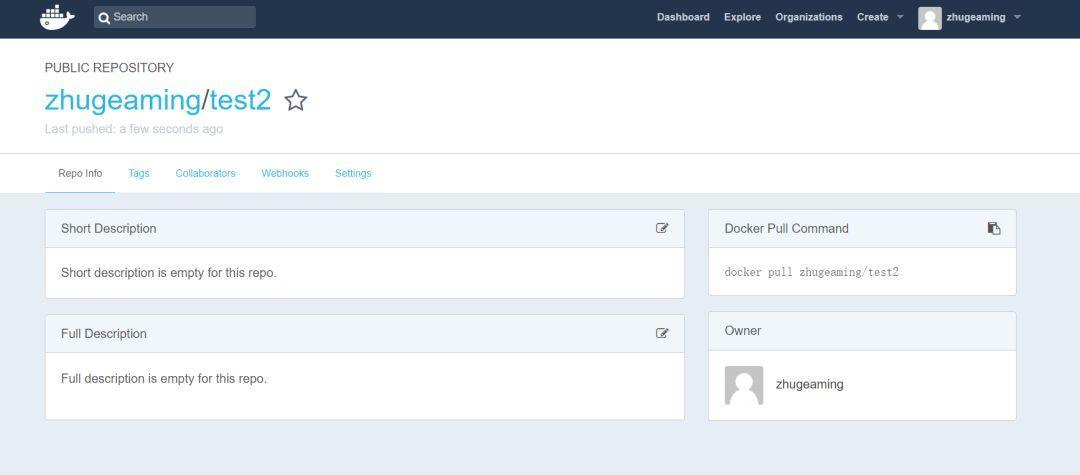This screenshot has height=475, width=1080.
Task: Click the PUBLIC REPOSITORY label
Action: pos(110,67)
